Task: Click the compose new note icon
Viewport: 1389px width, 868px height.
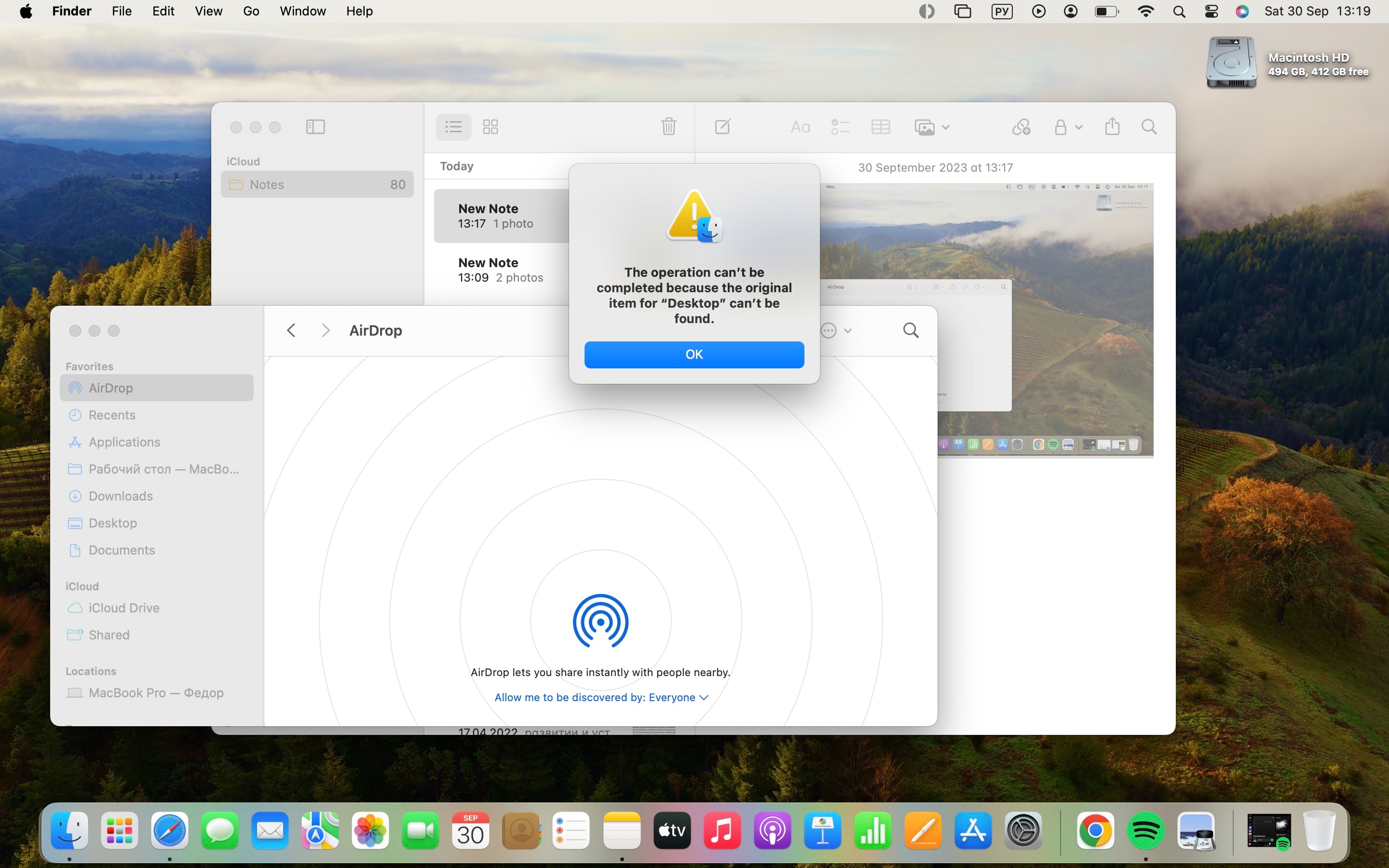Action: [x=722, y=127]
